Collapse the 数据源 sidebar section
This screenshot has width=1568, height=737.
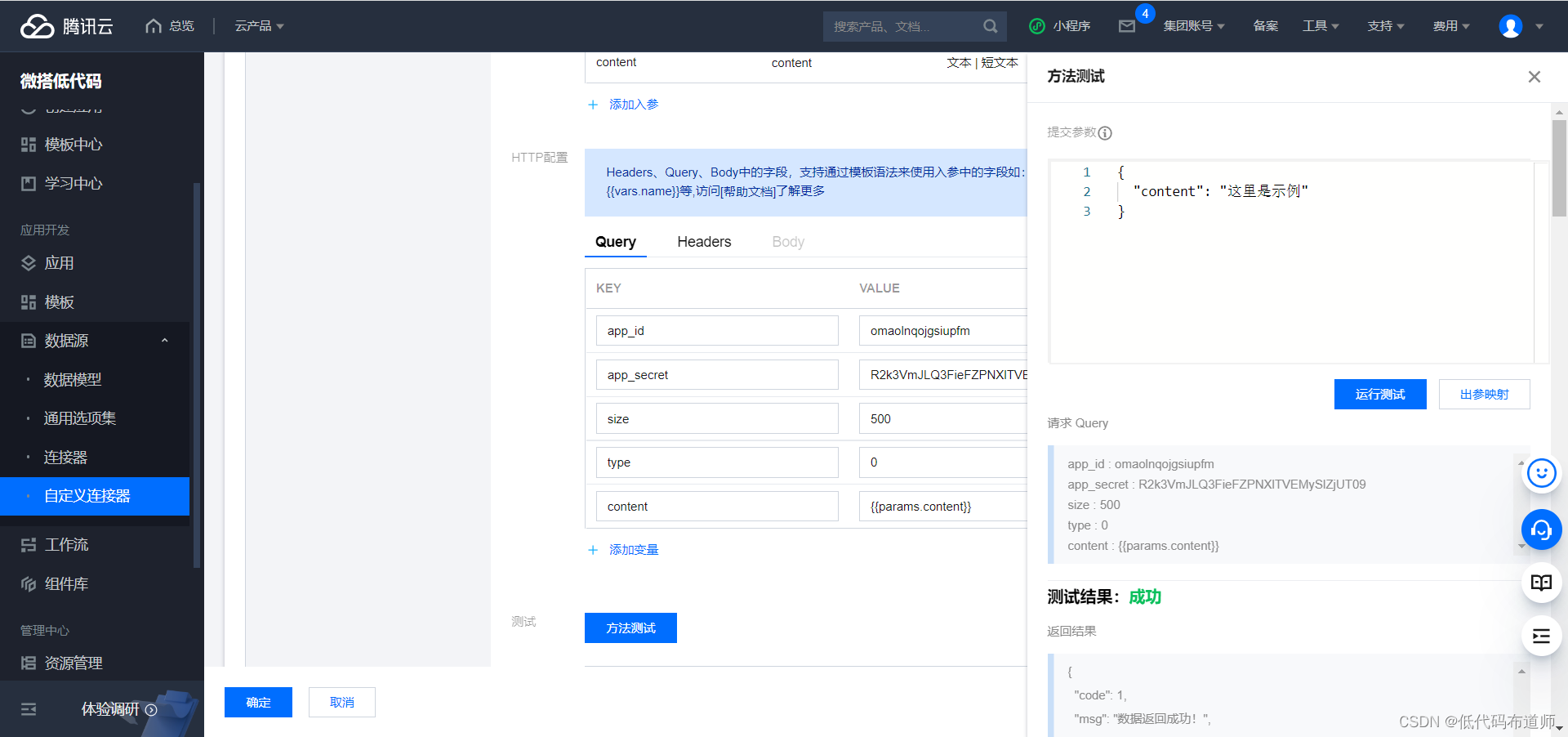(x=165, y=341)
